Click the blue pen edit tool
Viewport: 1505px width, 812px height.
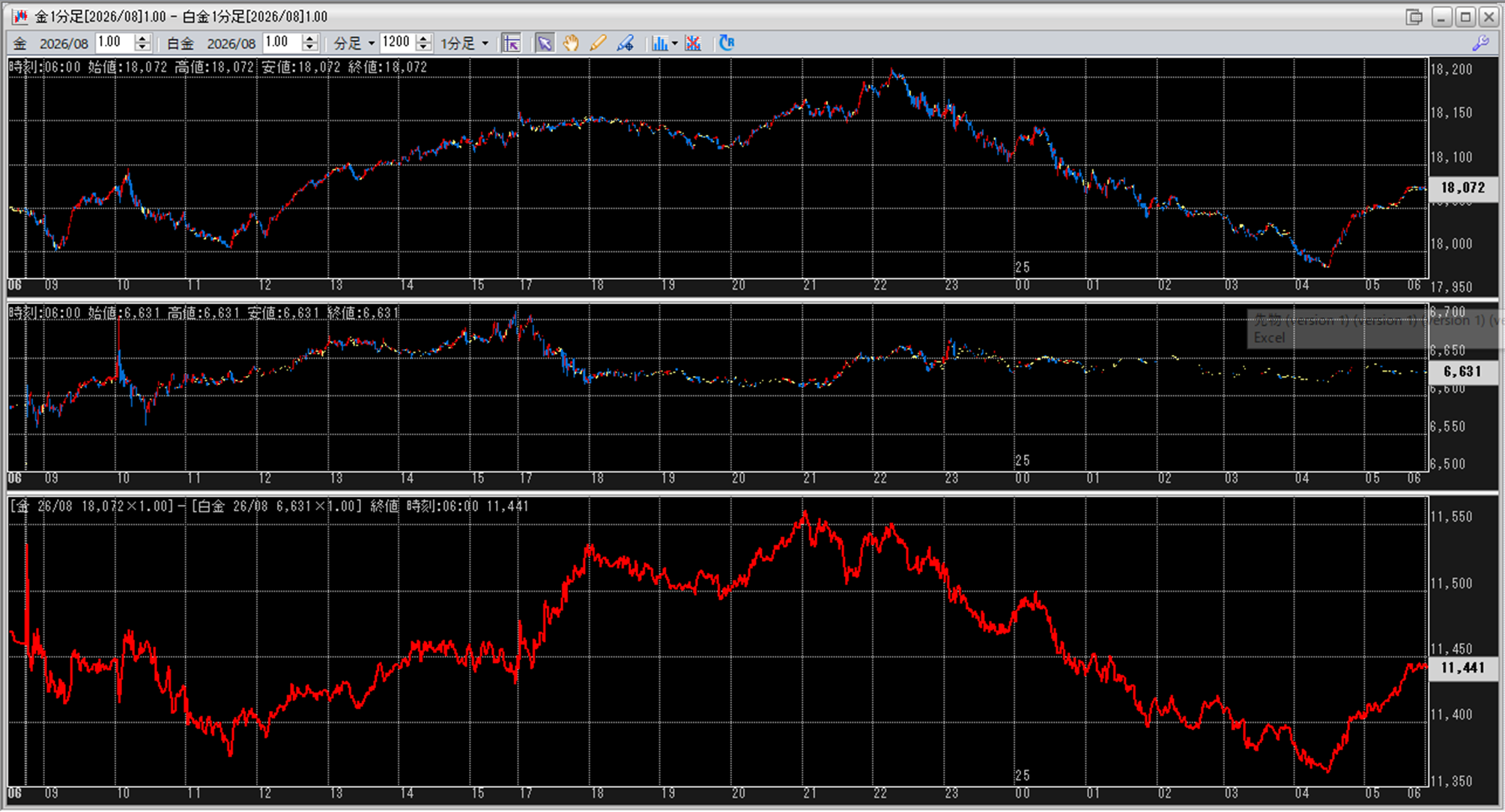point(625,43)
